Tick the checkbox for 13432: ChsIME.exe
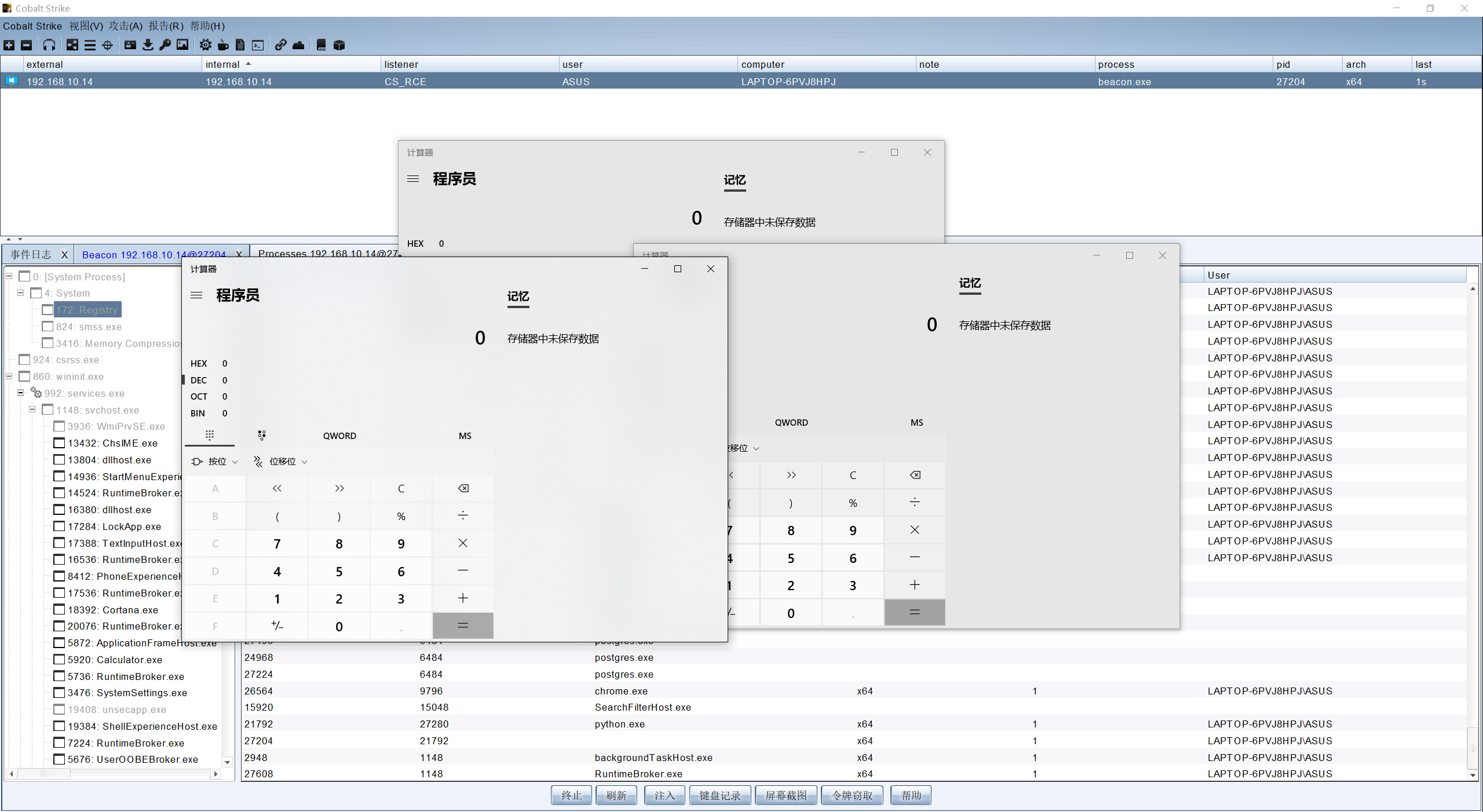This screenshot has width=1483, height=812. (59, 443)
